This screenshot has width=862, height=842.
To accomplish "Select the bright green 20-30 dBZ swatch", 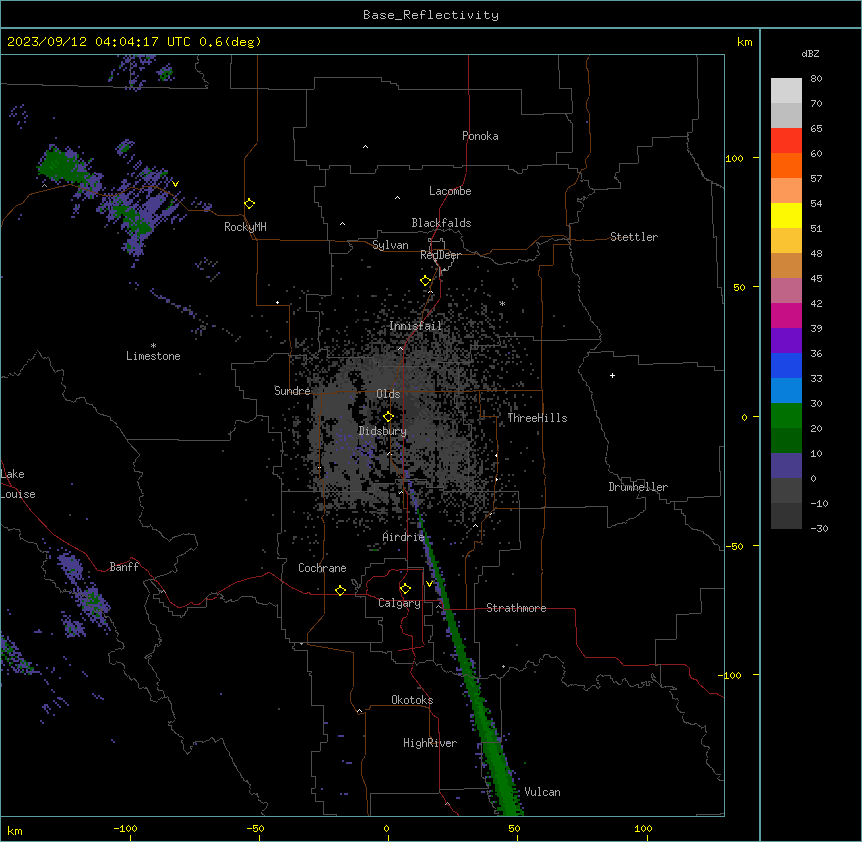I will pyautogui.click(x=786, y=416).
